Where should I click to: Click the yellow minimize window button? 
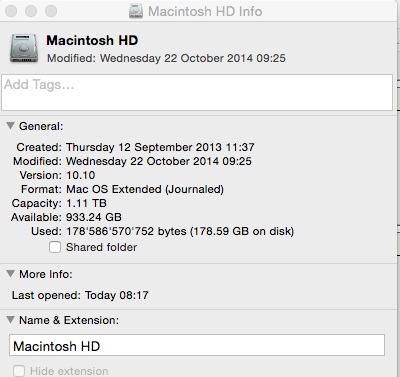pyautogui.click(x=31, y=11)
